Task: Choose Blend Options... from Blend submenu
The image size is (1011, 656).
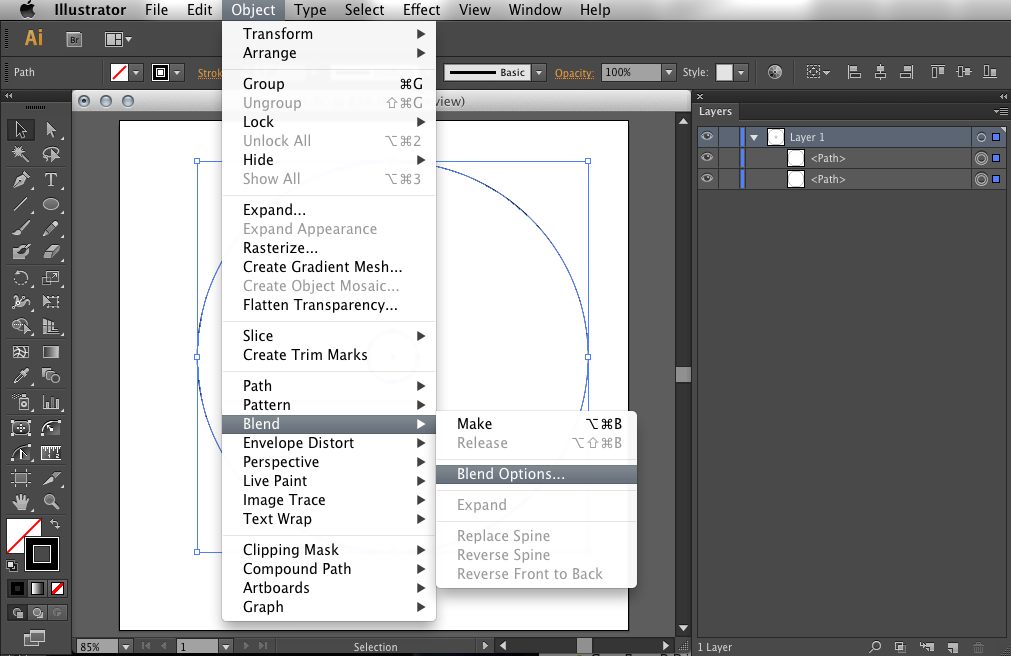Action: (536, 474)
